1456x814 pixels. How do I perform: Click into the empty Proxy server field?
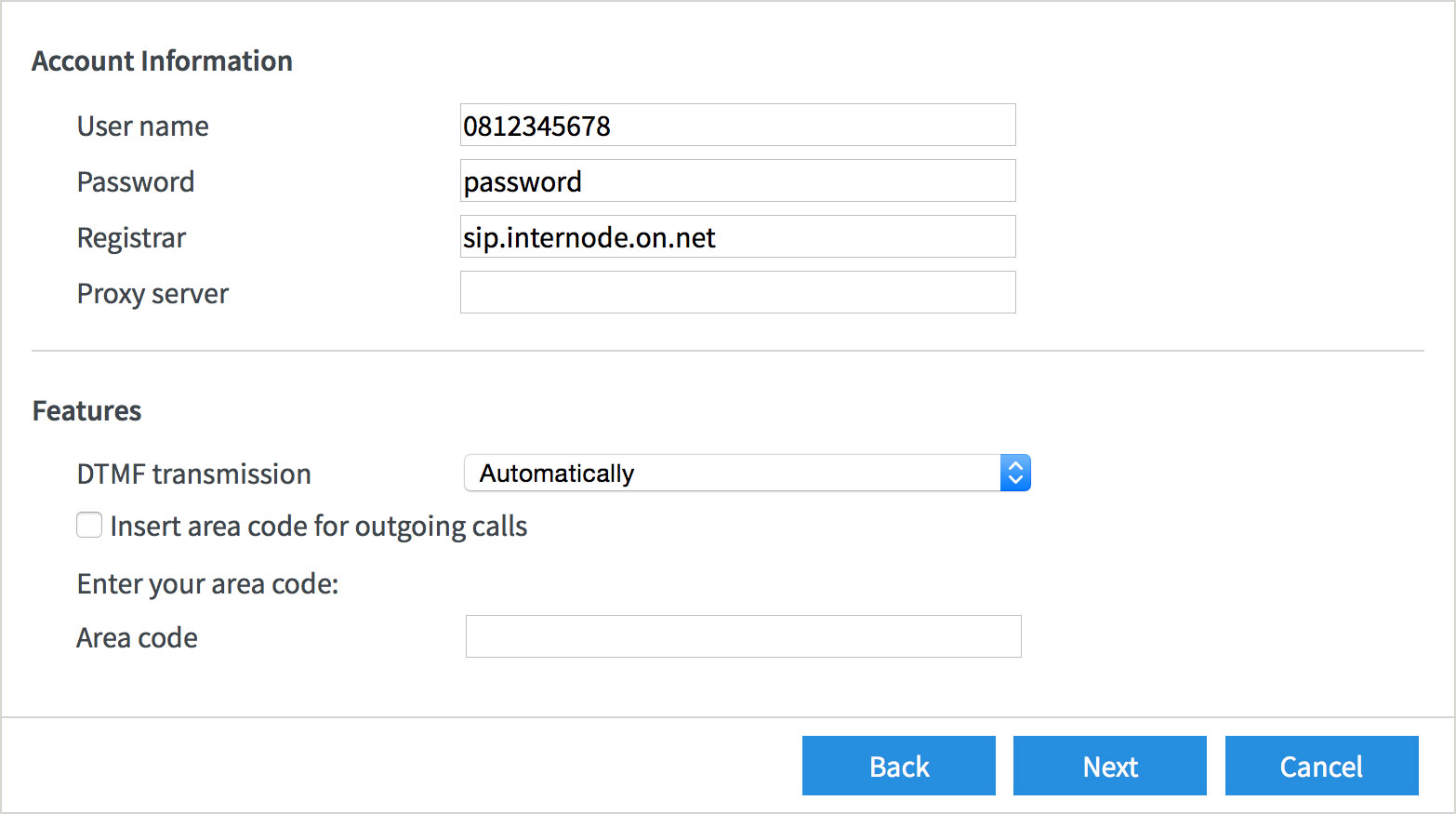click(x=737, y=292)
